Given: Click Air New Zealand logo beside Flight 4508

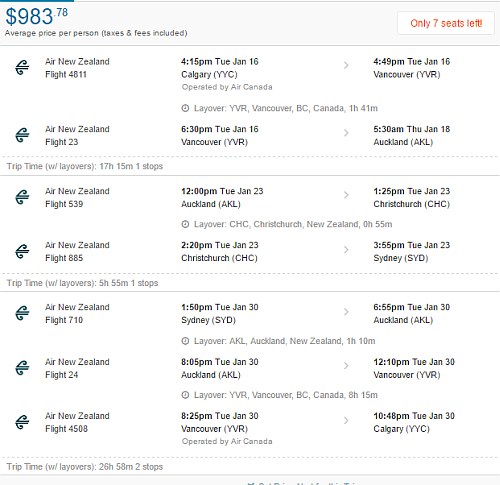Looking at the screenshot, I should (x=22, y=422).
